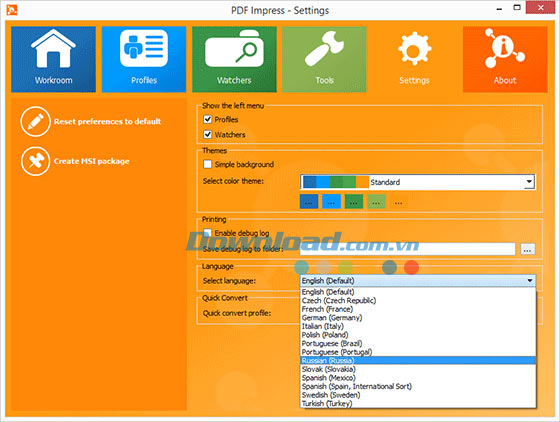Open the Profiles tile
560x422 pixels.
pos(144,59)
